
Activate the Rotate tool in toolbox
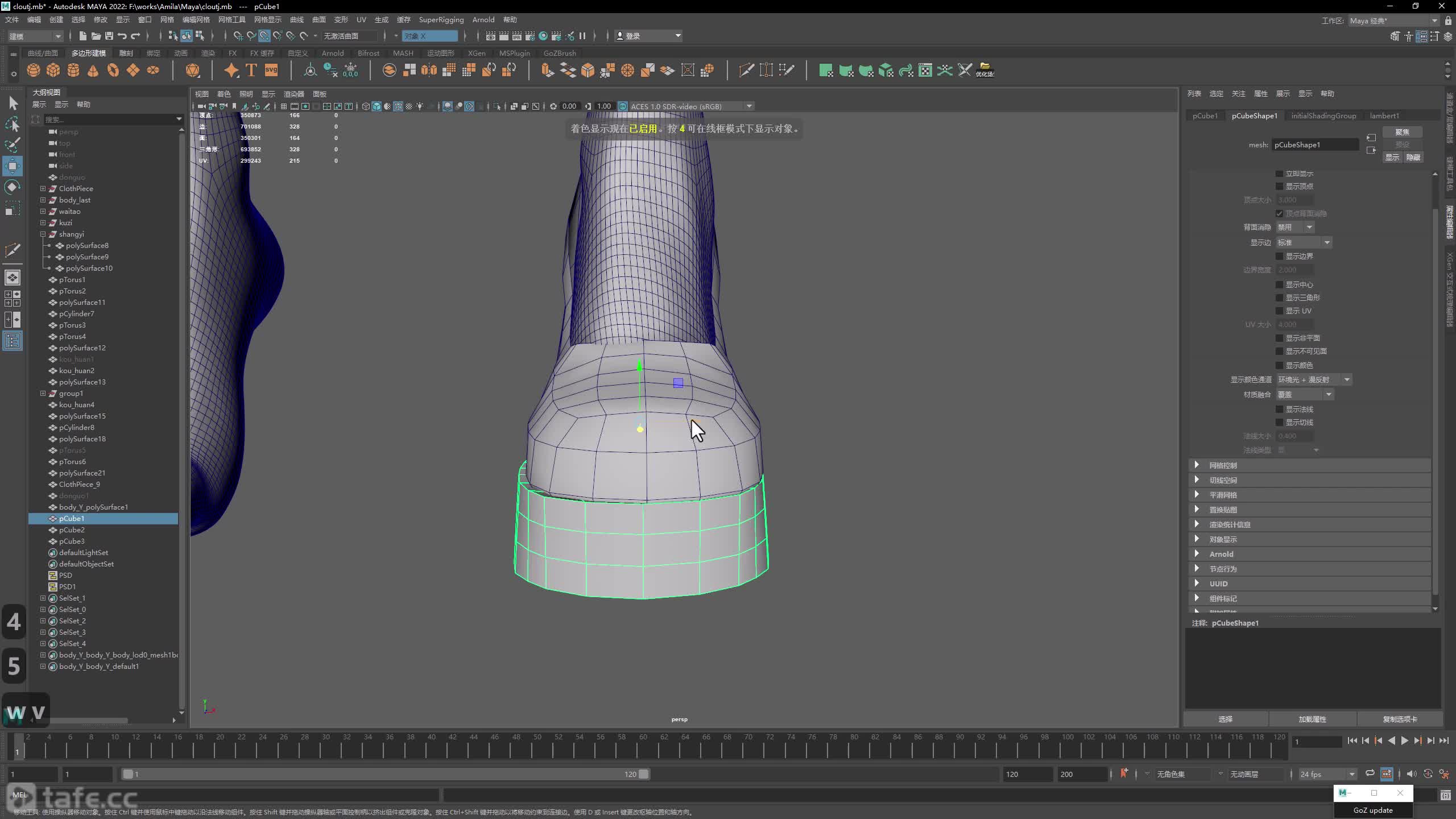point(13,187)
